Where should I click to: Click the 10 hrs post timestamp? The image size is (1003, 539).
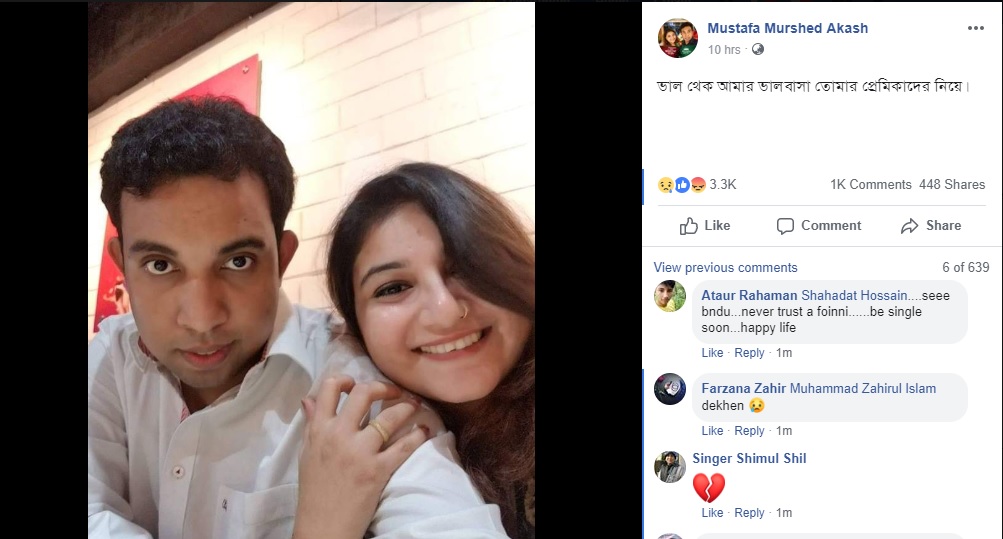[723, 49]
